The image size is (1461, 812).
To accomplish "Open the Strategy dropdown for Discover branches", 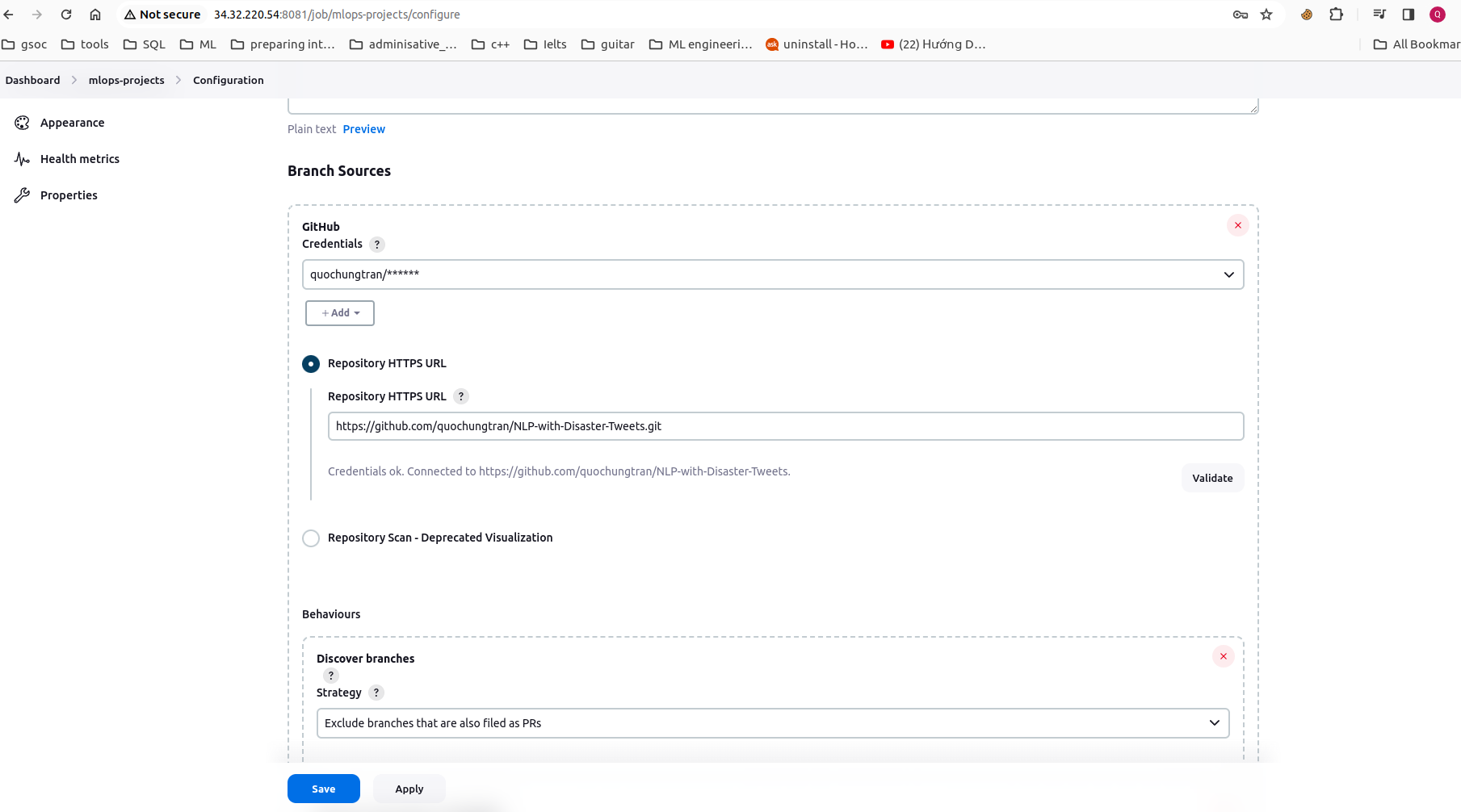I will point(773,723).
